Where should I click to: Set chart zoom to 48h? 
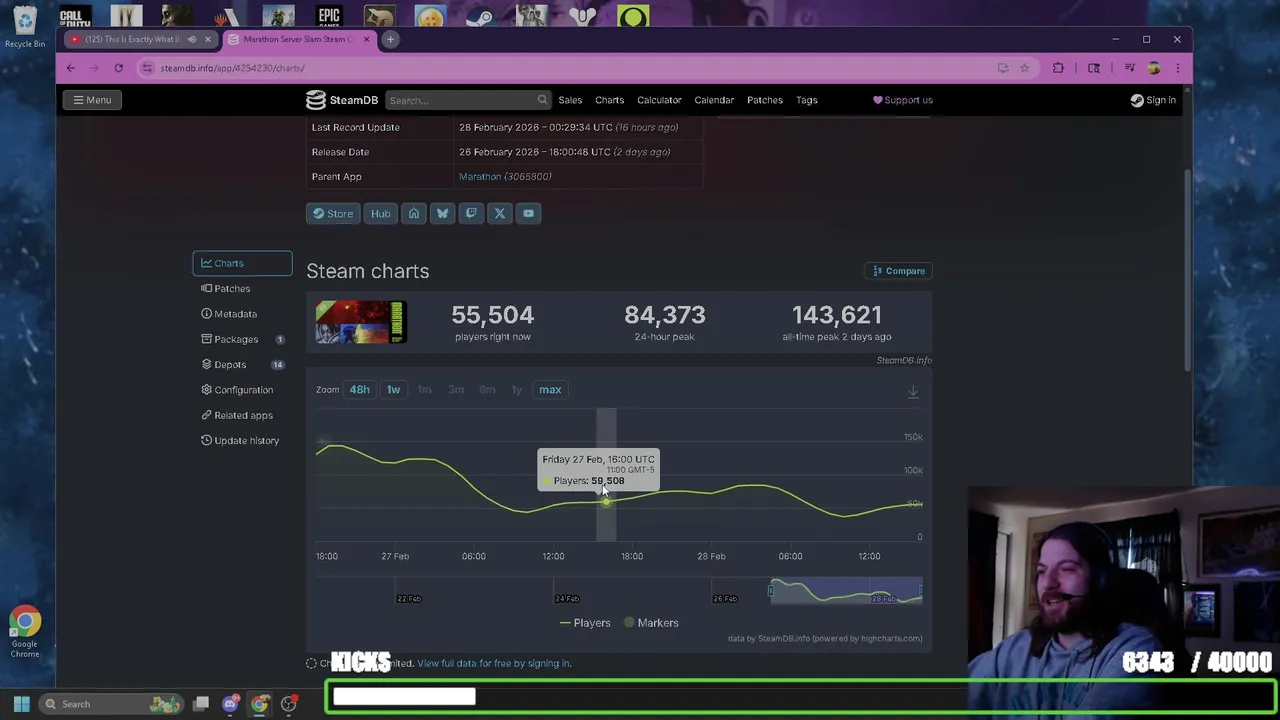[x=359, y=390]
